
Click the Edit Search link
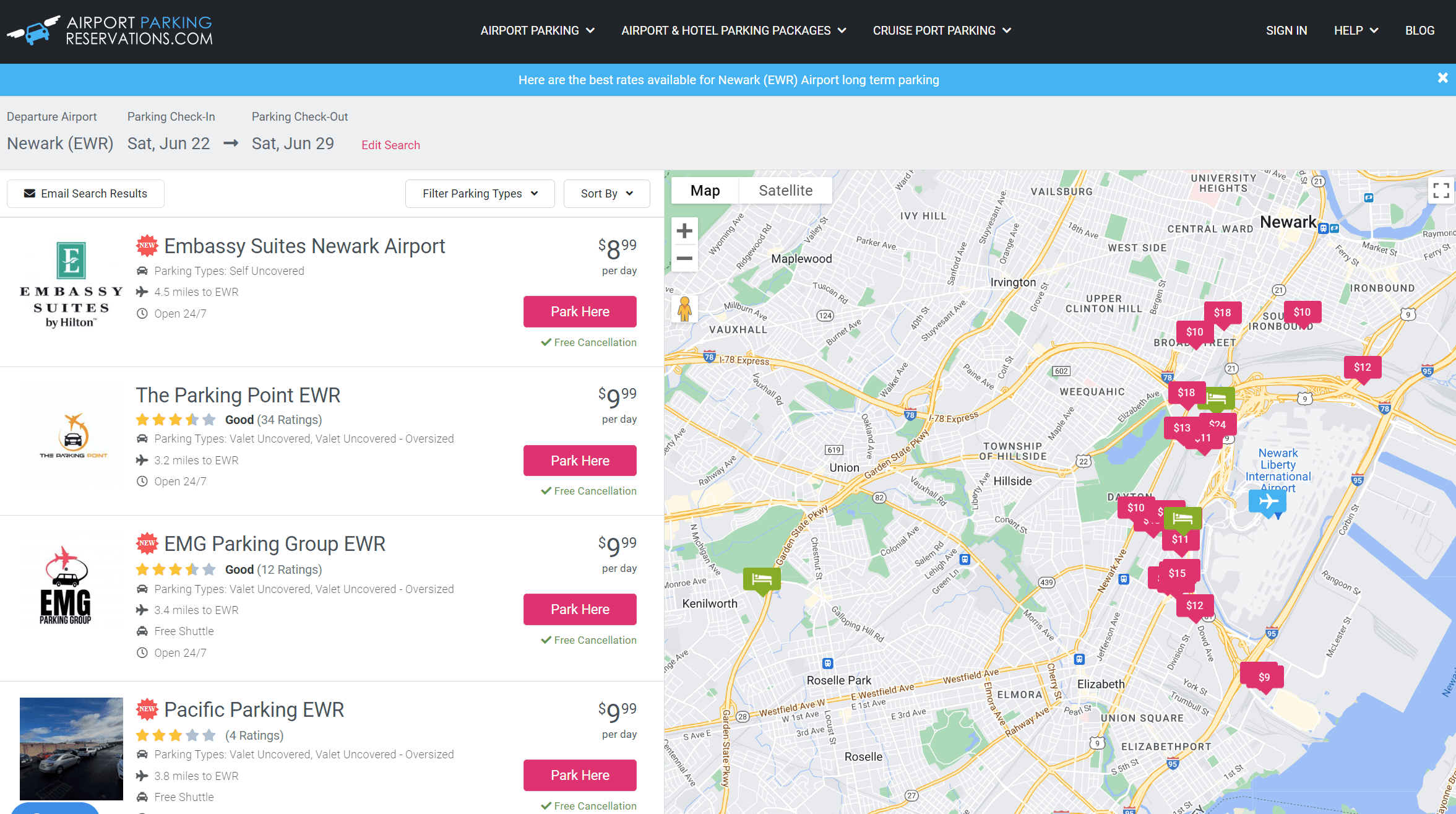[x=390, y=145]
